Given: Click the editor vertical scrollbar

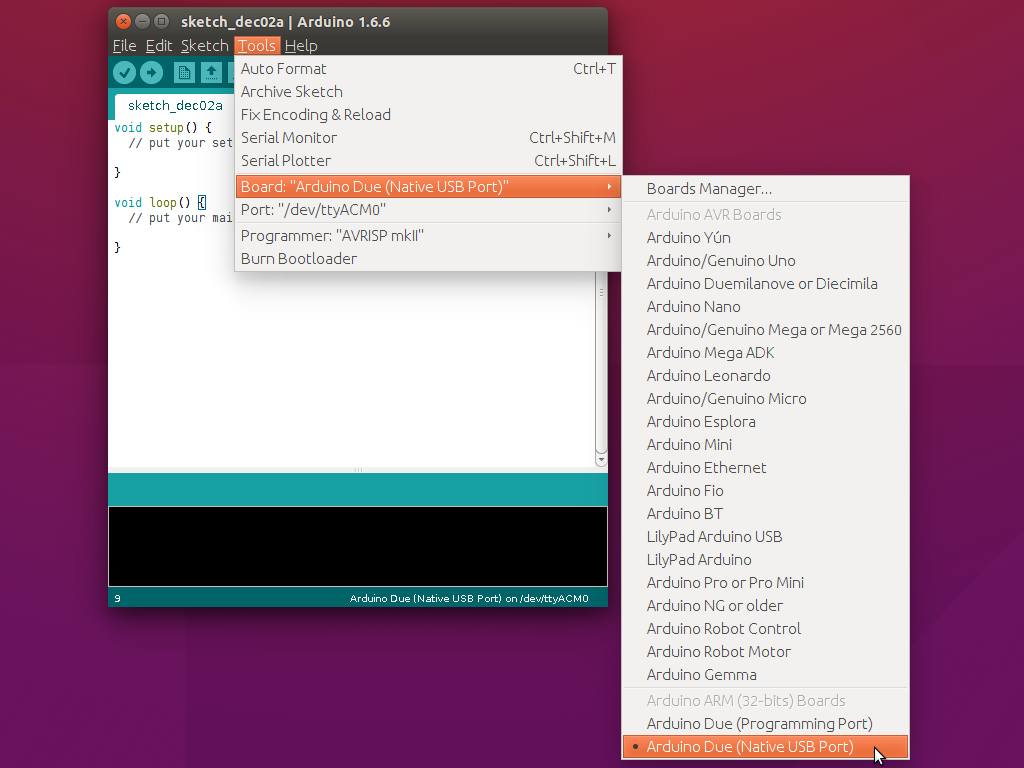Looking at the screenshot, I should (x=601, y=362).
